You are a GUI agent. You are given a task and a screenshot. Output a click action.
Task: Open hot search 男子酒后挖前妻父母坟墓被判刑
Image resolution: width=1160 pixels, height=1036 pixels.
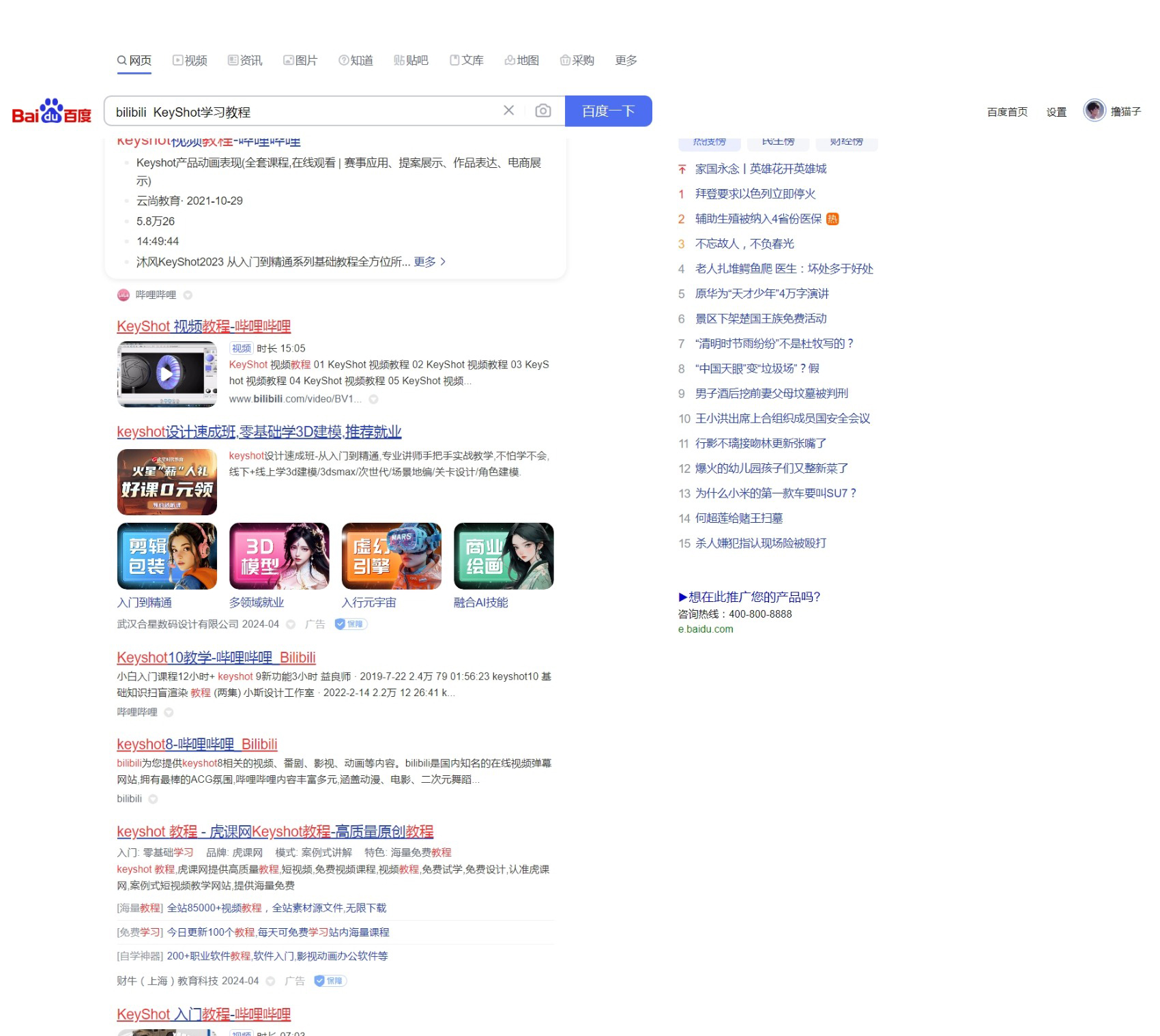coord(772,394)
